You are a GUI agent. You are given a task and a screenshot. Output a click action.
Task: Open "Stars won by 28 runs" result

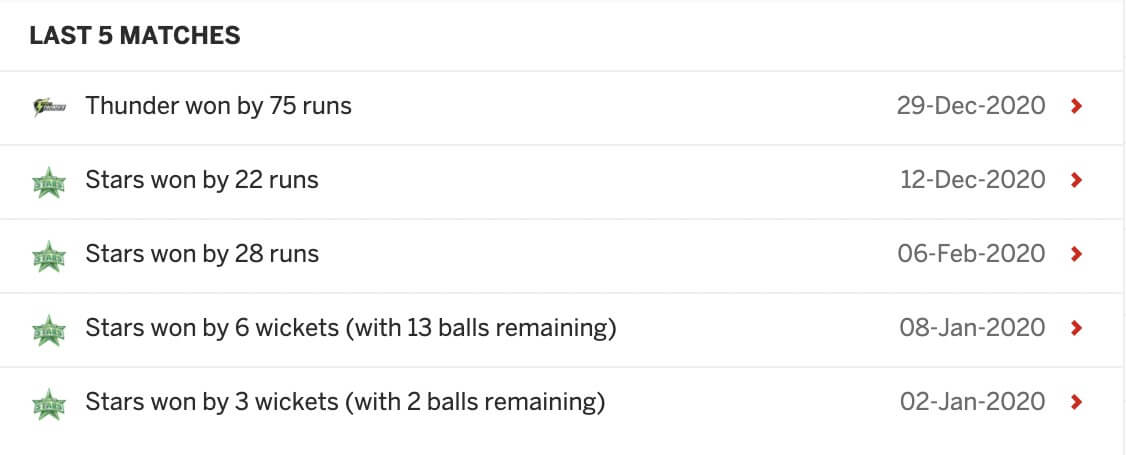202,254
